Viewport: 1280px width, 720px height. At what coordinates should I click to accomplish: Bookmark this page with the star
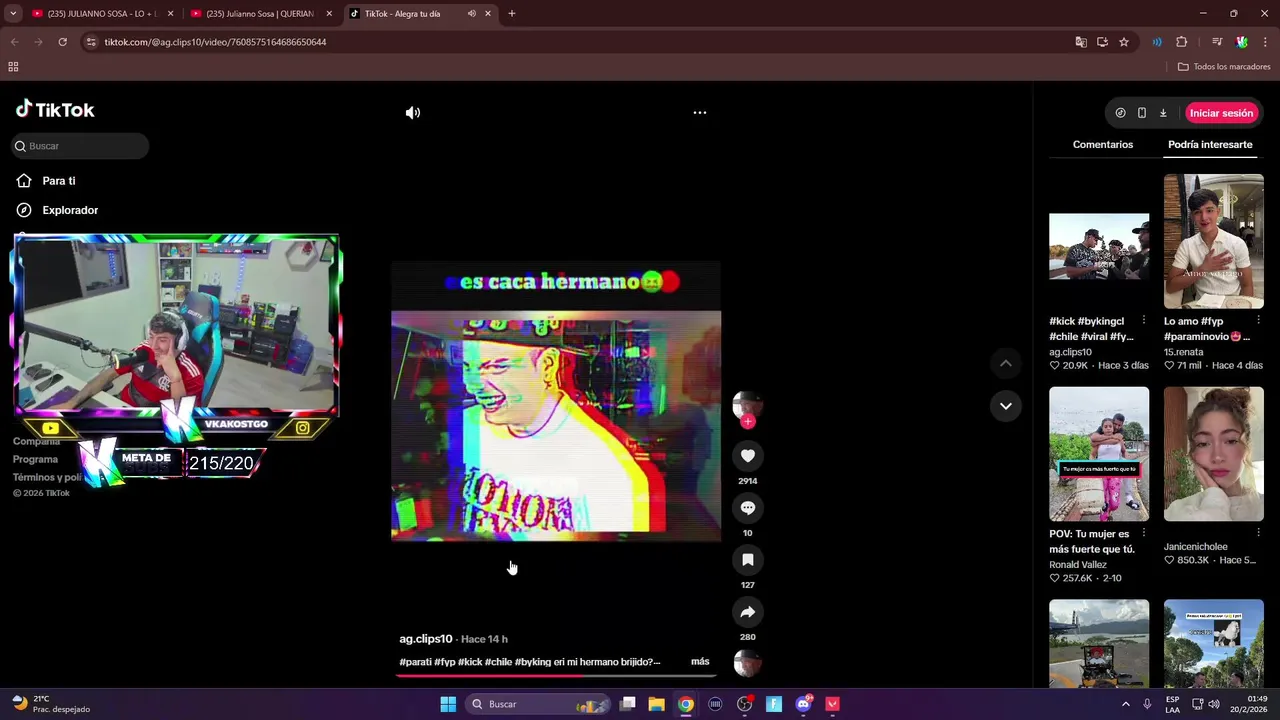pos(1124,42)
